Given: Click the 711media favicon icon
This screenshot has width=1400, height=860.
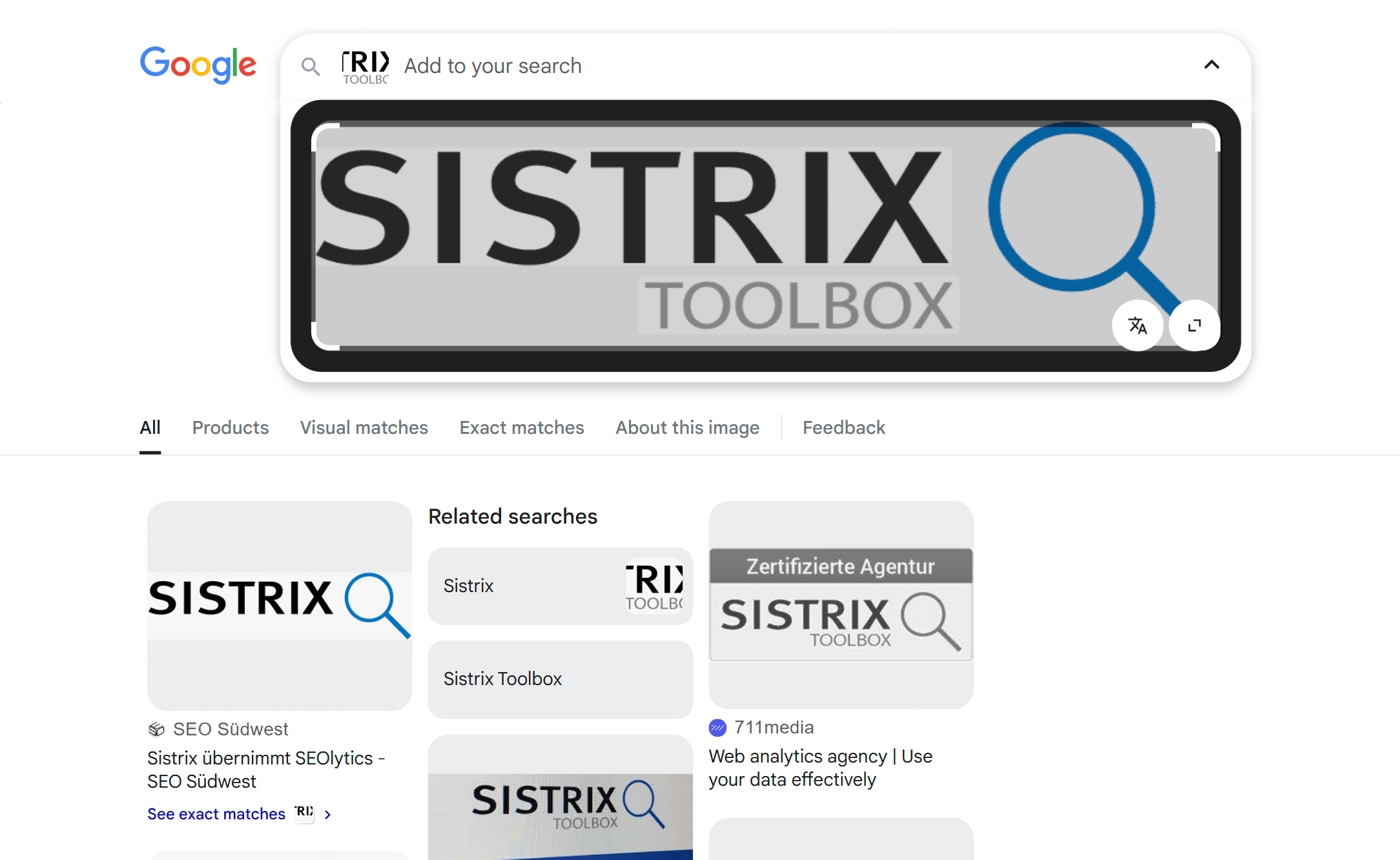Looking at the screenshot, I should [717, 728].
